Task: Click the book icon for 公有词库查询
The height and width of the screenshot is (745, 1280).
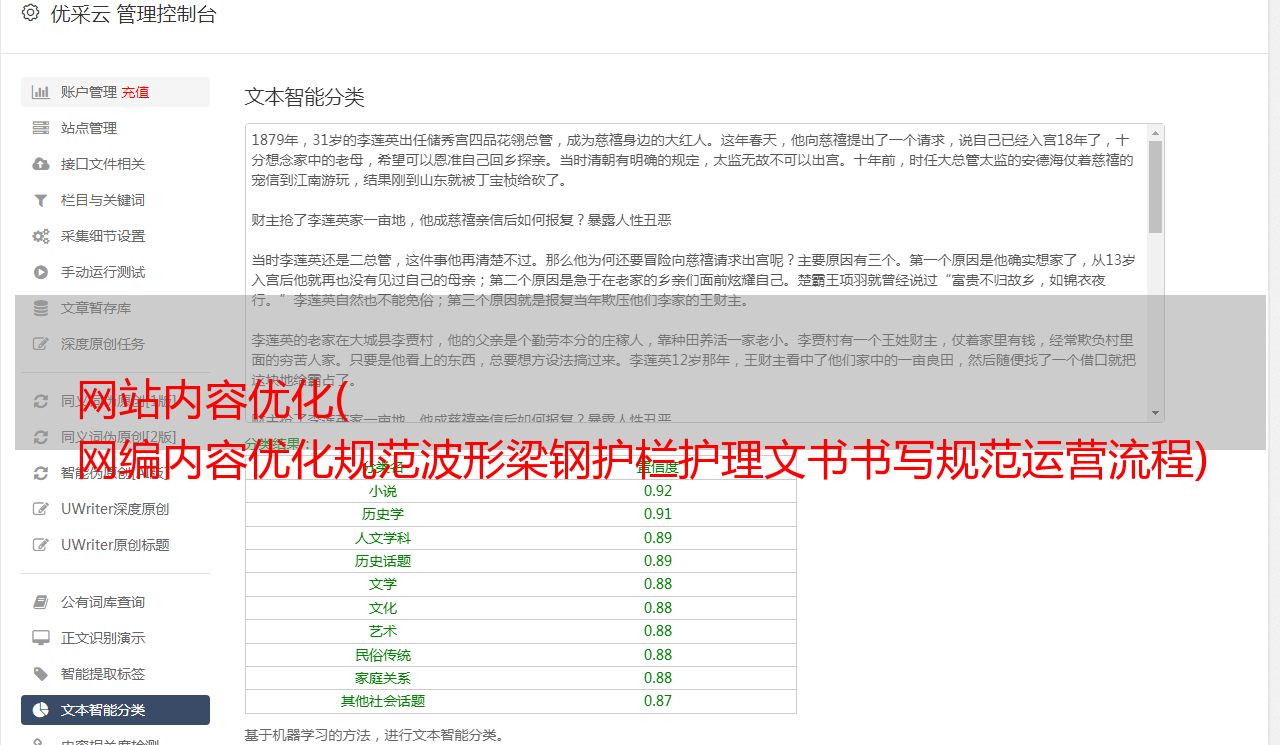Action: click(40, 602)
